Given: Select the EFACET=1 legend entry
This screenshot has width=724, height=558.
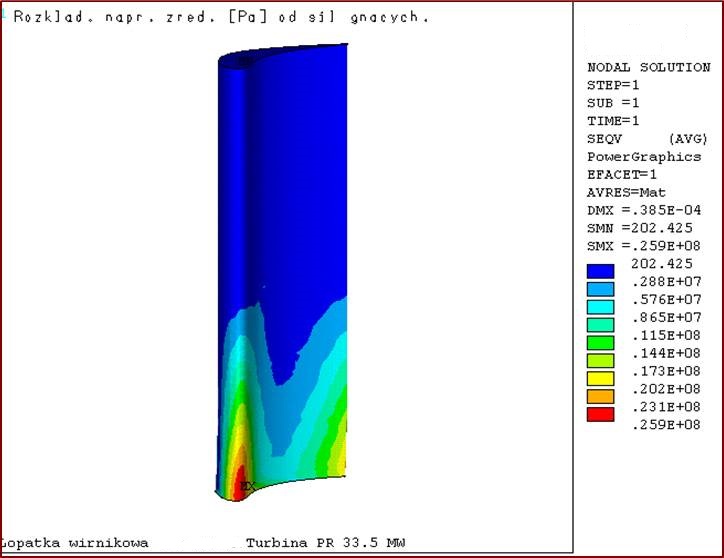Looking at the screenshot, I should [x=623, y=175].
